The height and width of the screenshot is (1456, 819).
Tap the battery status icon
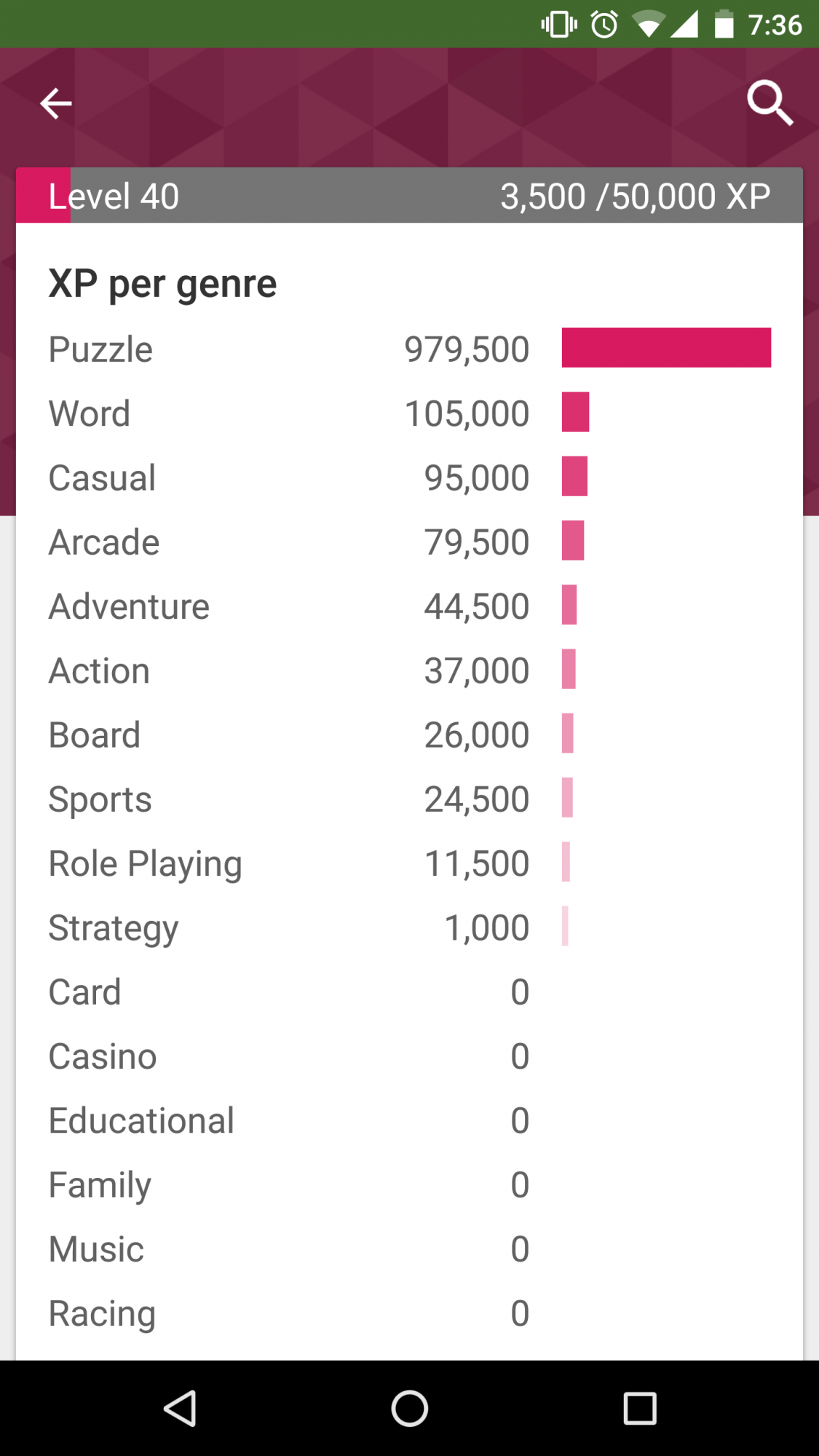click(x=724, y=24)
